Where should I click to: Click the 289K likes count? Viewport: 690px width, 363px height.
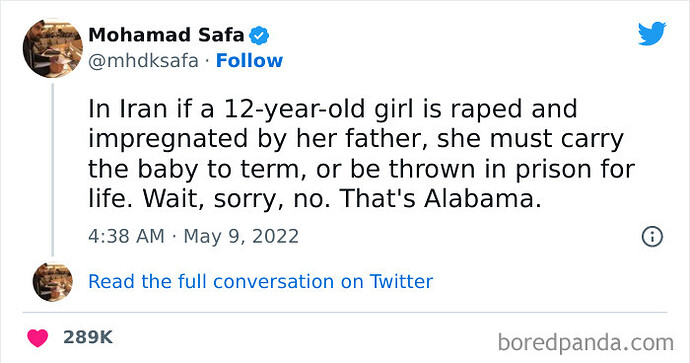click(88, 337)
